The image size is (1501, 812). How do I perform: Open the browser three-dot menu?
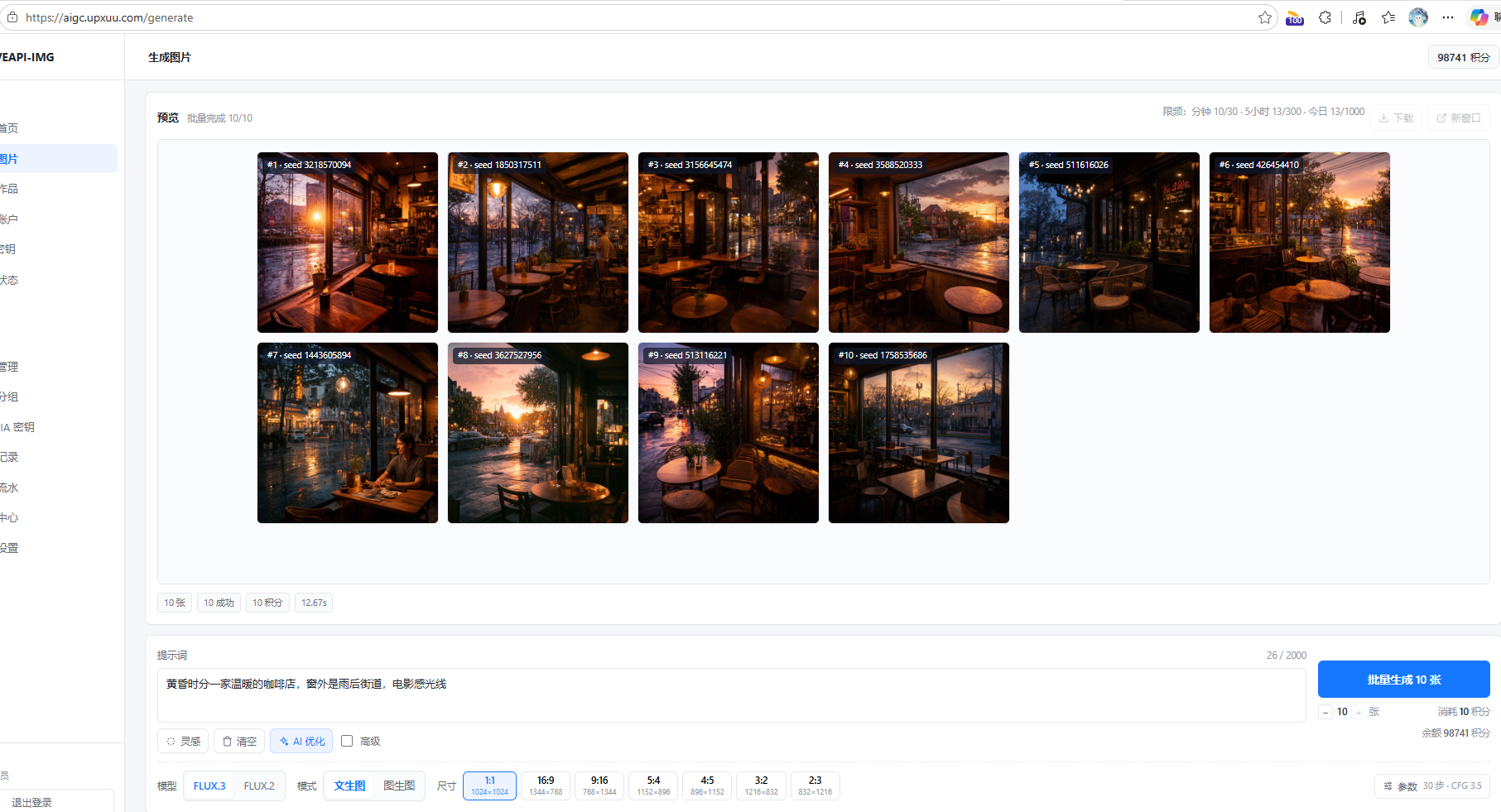[1447, 17]
